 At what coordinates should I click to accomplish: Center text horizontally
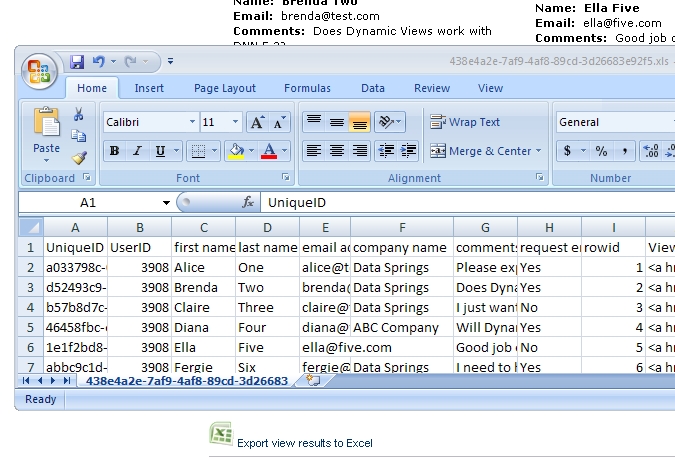tap(337, 151)
